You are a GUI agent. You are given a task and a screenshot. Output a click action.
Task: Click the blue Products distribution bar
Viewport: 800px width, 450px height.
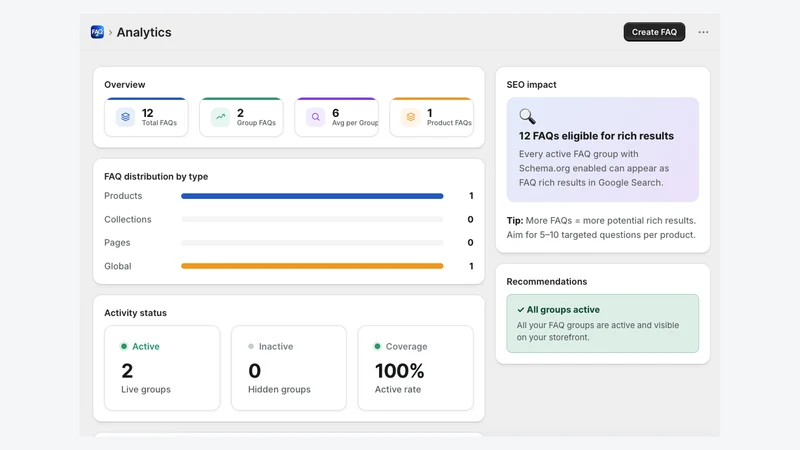pos(312,196)
